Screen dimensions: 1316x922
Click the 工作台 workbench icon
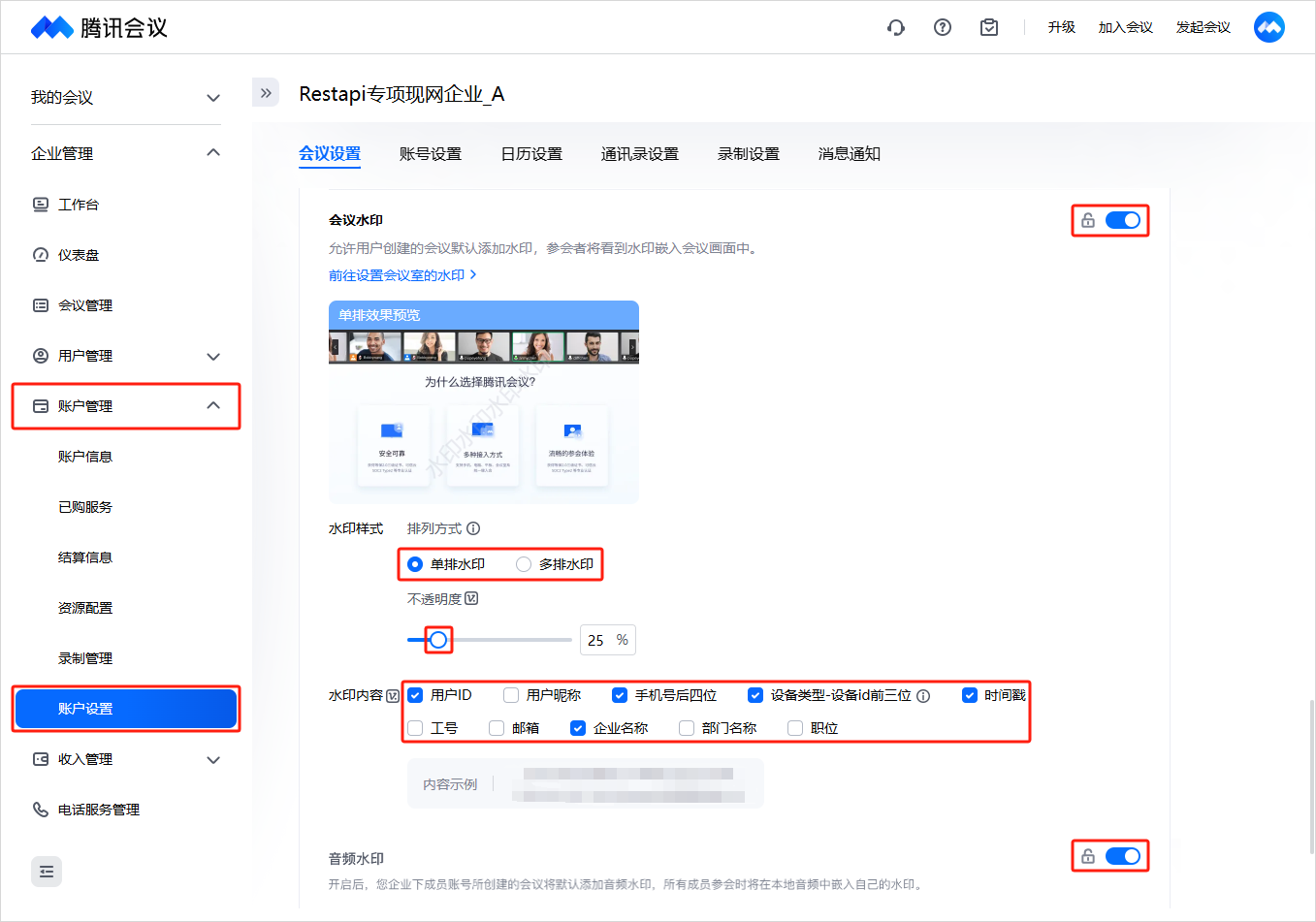point(41,205)
